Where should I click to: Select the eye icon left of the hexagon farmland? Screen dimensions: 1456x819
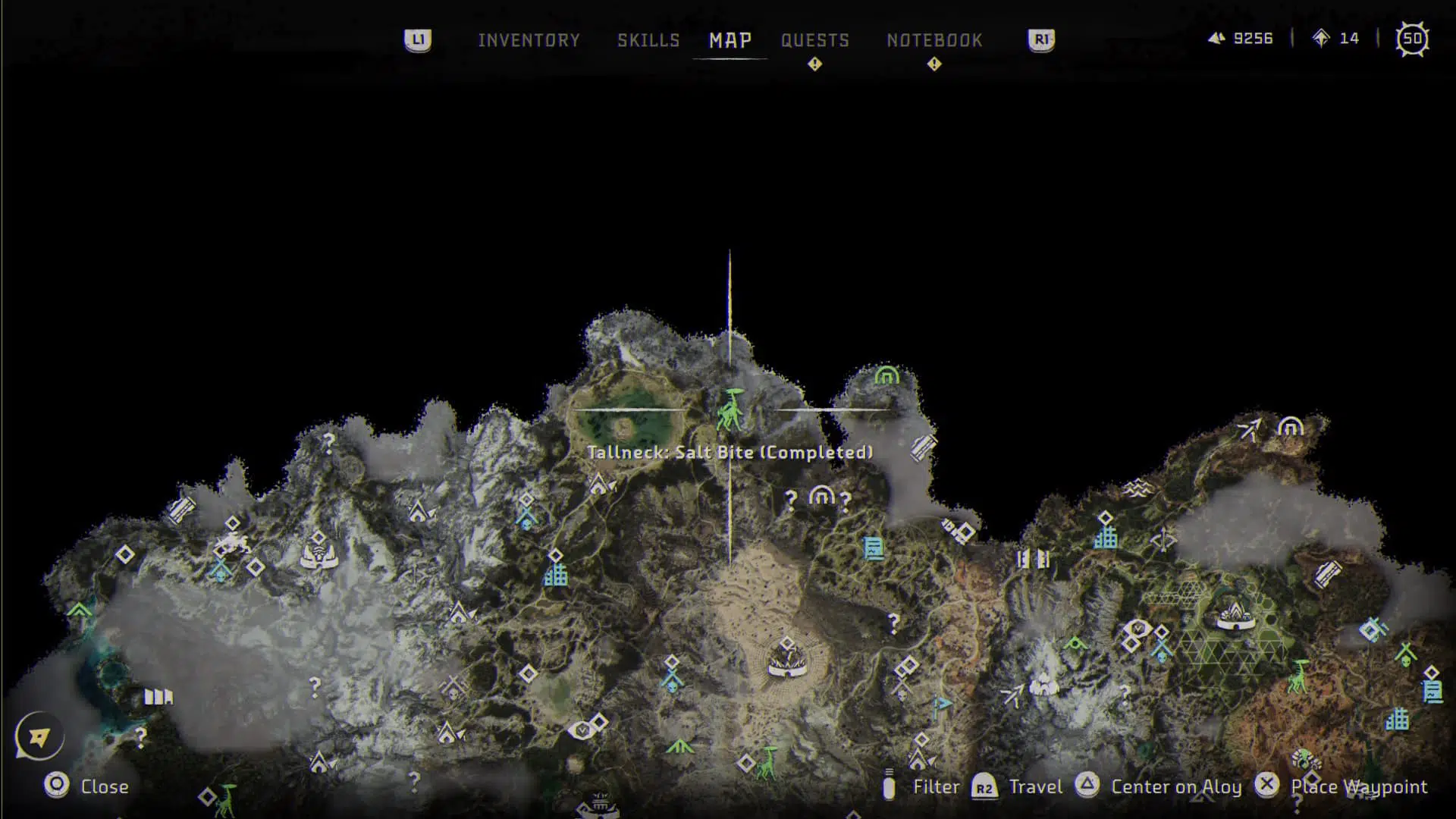[x=1137, y=629]
